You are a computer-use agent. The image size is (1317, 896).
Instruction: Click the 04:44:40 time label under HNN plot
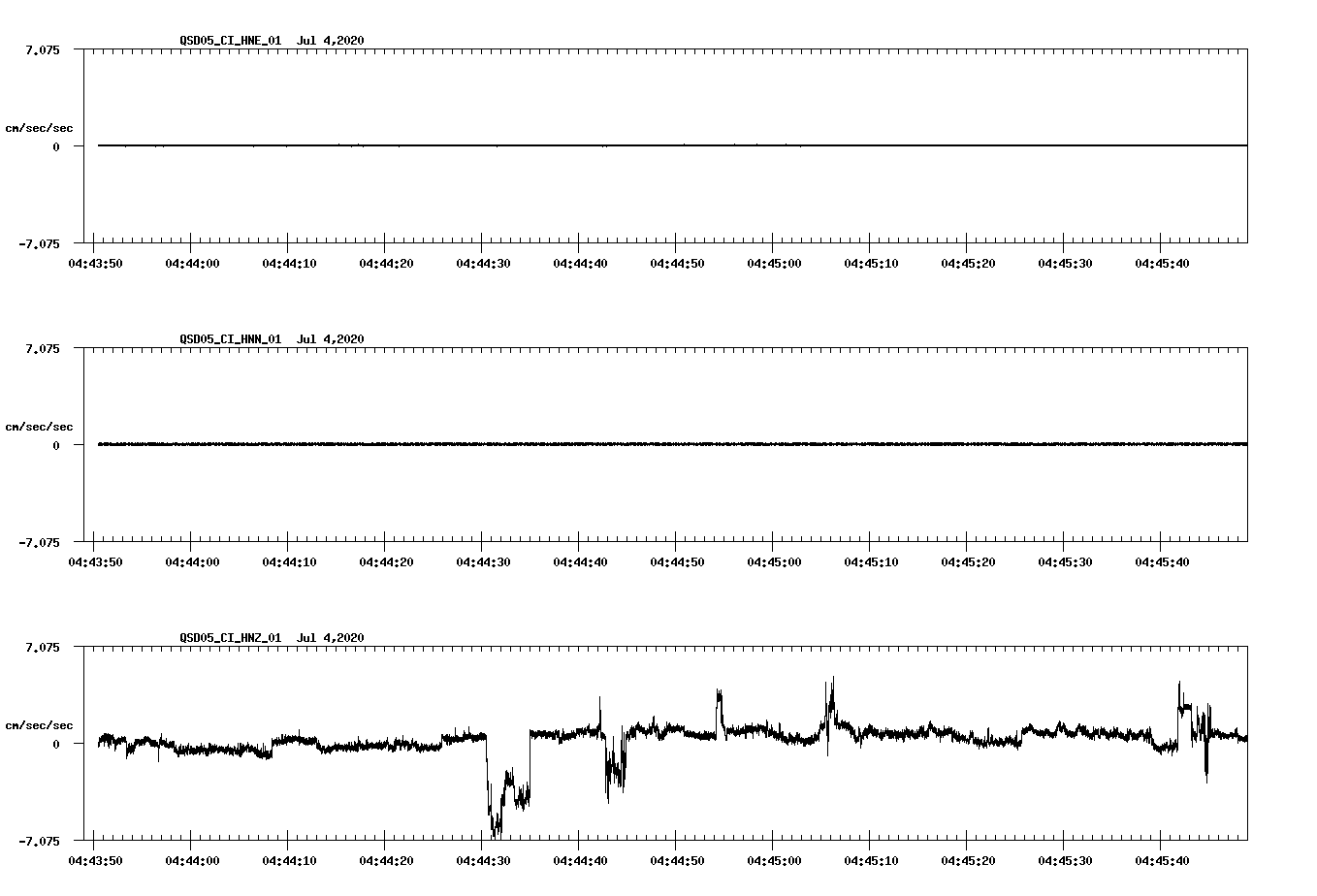580,561
